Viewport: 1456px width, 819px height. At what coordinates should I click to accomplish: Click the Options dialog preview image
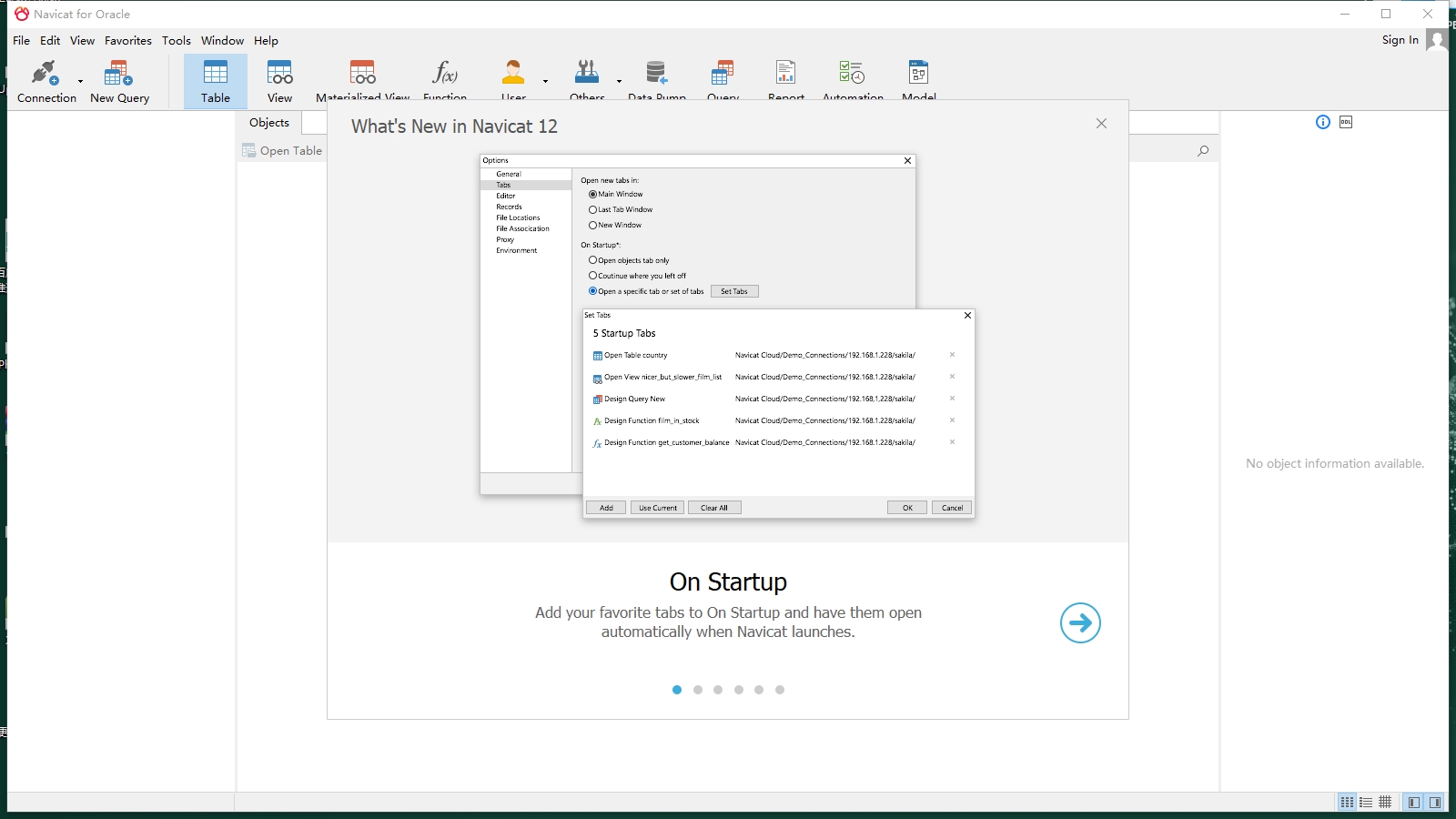coord(727,337)
